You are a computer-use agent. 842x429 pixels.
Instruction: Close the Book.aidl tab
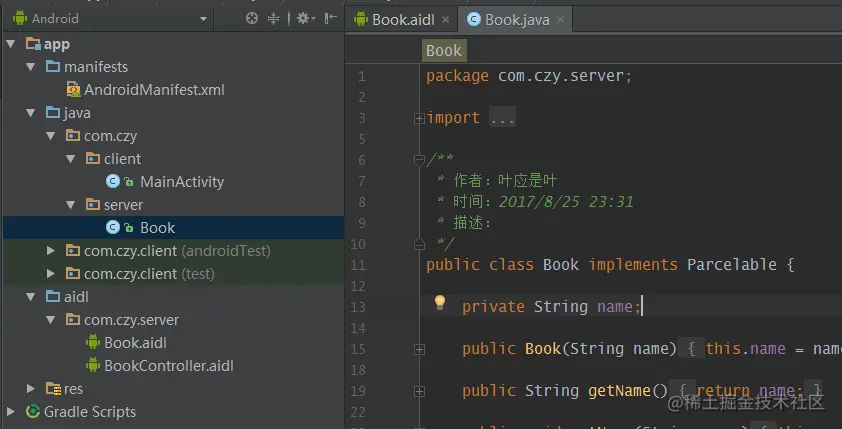click(445, 20)
